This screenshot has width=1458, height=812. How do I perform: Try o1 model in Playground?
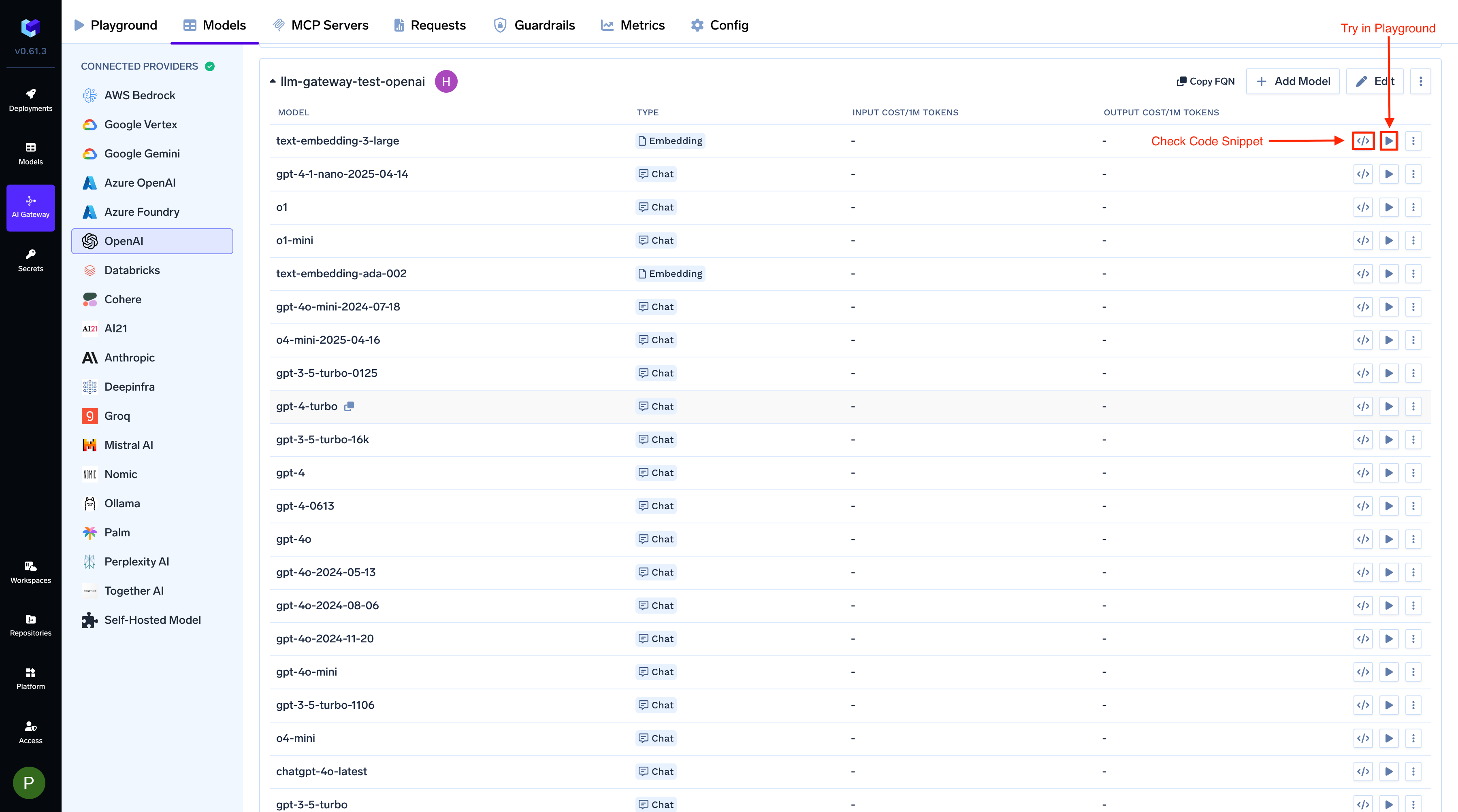1388,207
